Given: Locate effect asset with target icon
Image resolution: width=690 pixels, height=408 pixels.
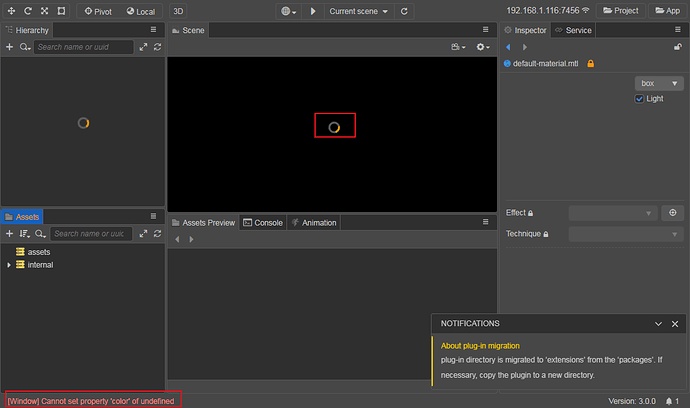Looking at the screenshot, I should click(x=672, y=213).
